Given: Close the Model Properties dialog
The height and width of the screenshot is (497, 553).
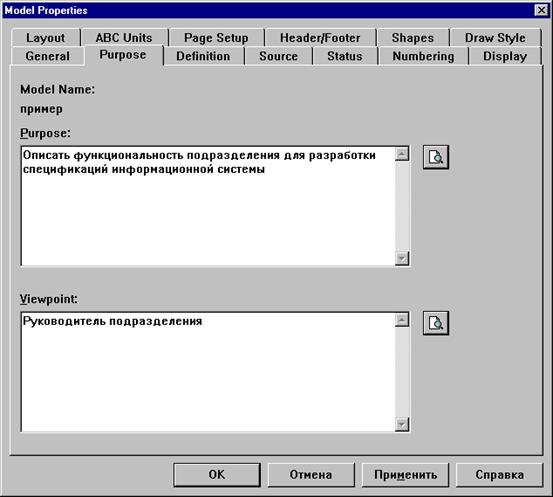Looking at the screenshot, I should [x=541, y=10].
